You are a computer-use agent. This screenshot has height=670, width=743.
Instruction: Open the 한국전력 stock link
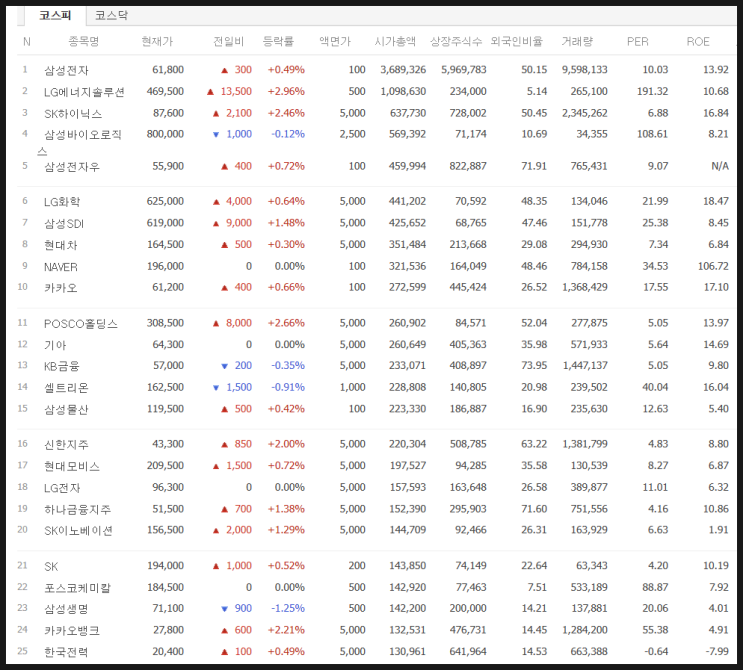tap(66, 652)
